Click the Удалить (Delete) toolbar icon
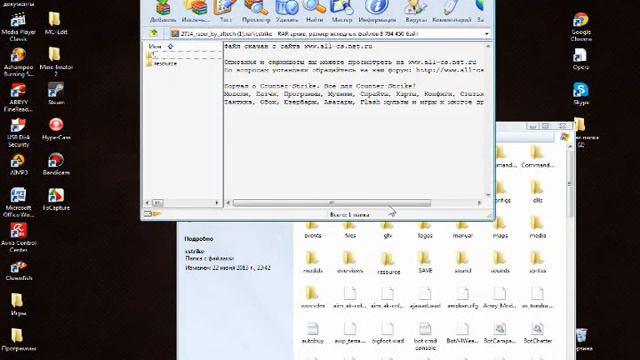The image size is (640, 360). (x=287, y=11)
